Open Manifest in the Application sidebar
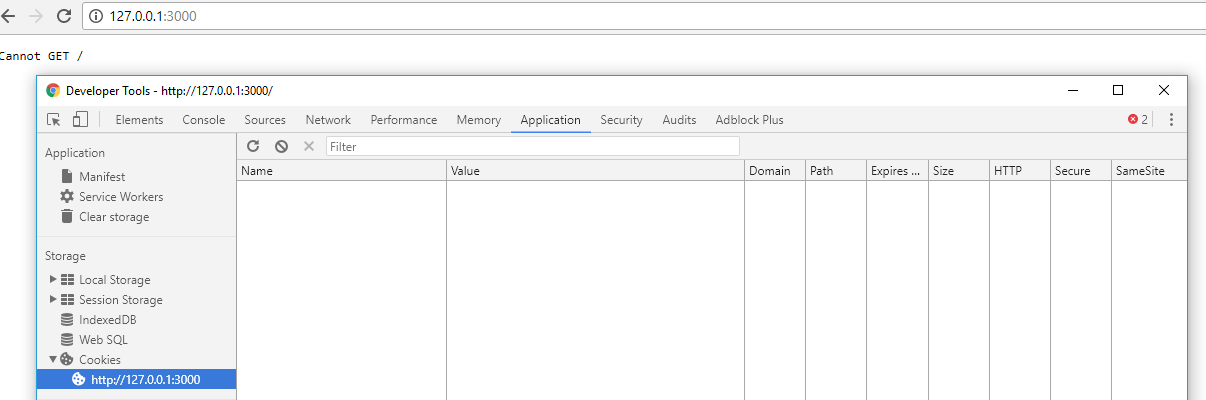1206x400 pixels. (x=102, y=177)
